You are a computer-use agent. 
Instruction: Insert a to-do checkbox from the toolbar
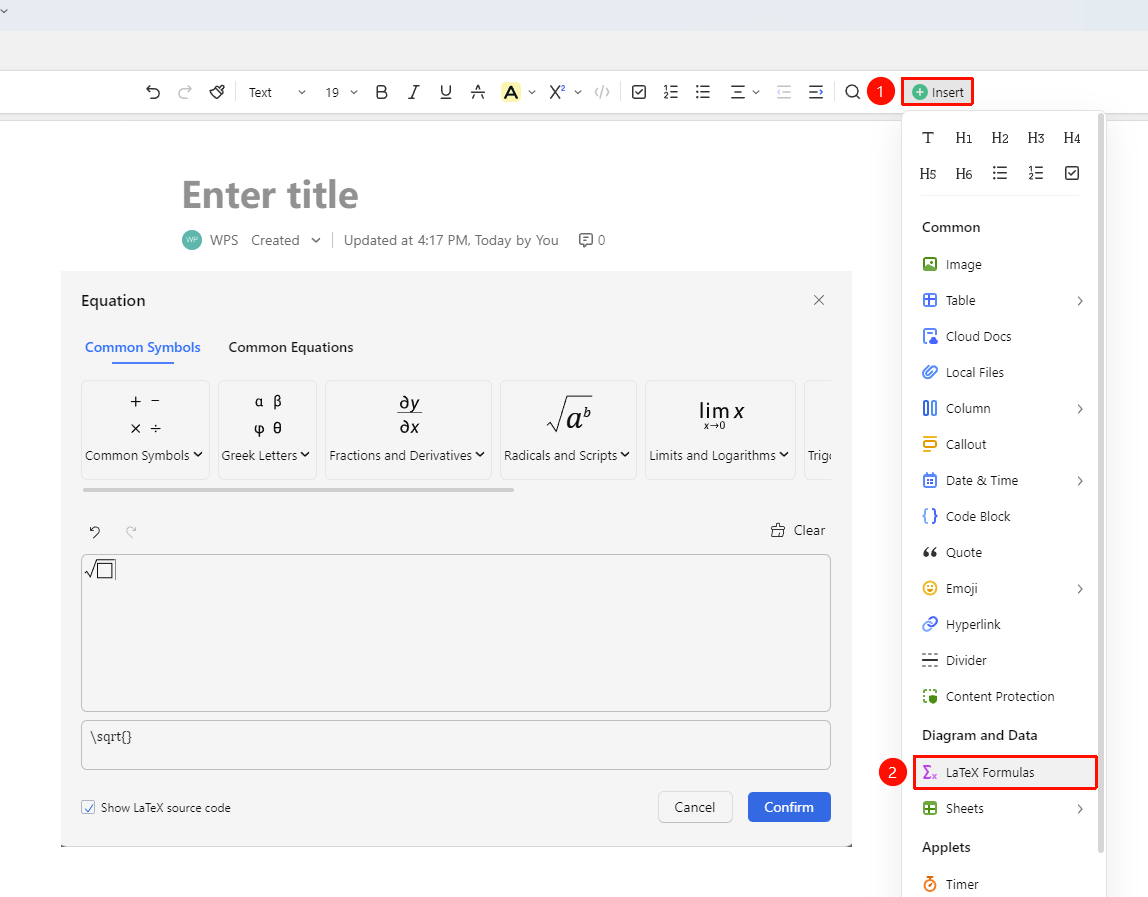(638, 92)
